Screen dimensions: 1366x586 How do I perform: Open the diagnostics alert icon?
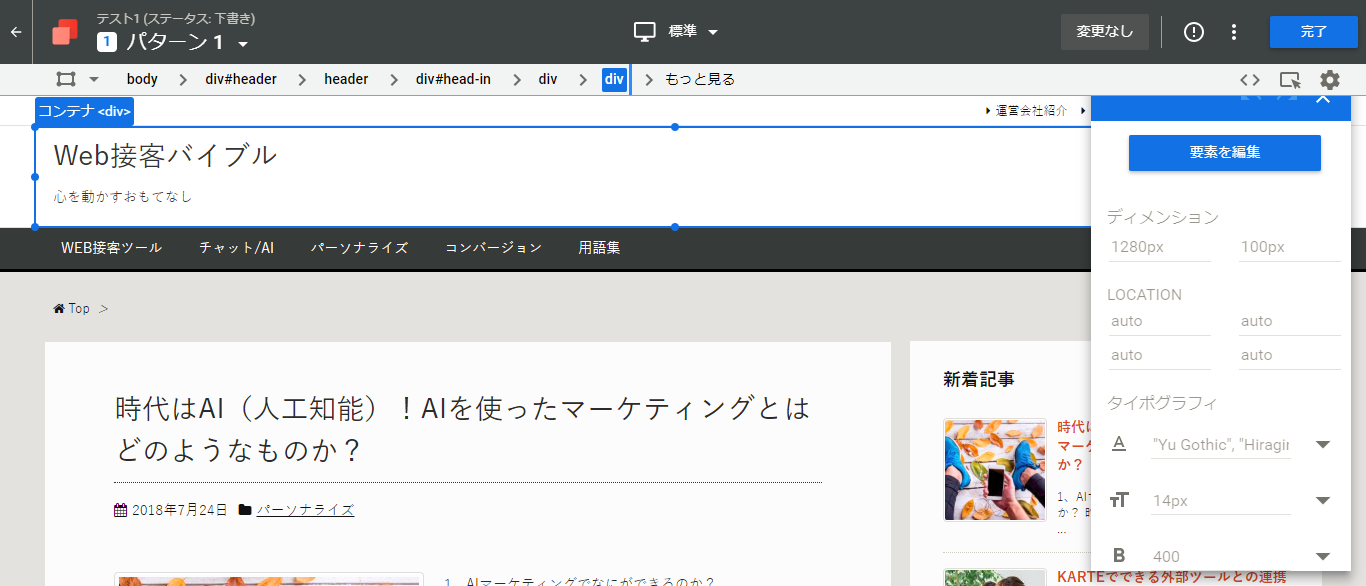coord(1194,32)
